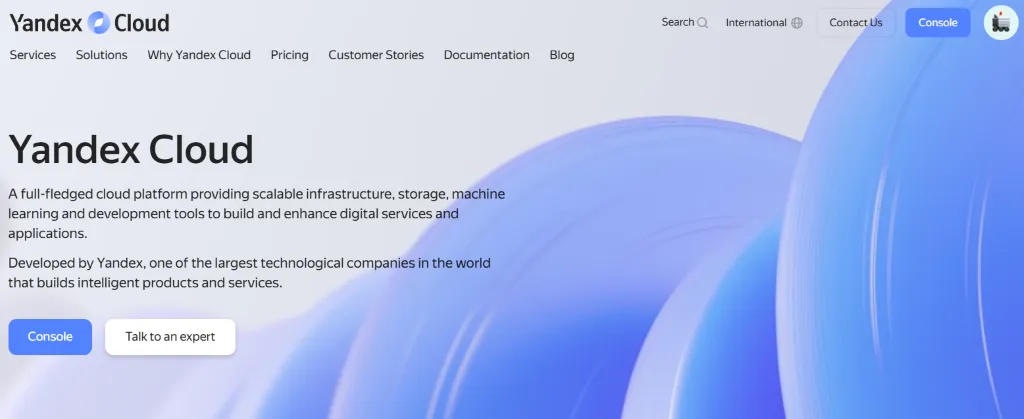This screenshot has height=419, width=1024.
Task: Click the paragraph starting "A full-fledged cloud platform"
Action: (257, 213)
